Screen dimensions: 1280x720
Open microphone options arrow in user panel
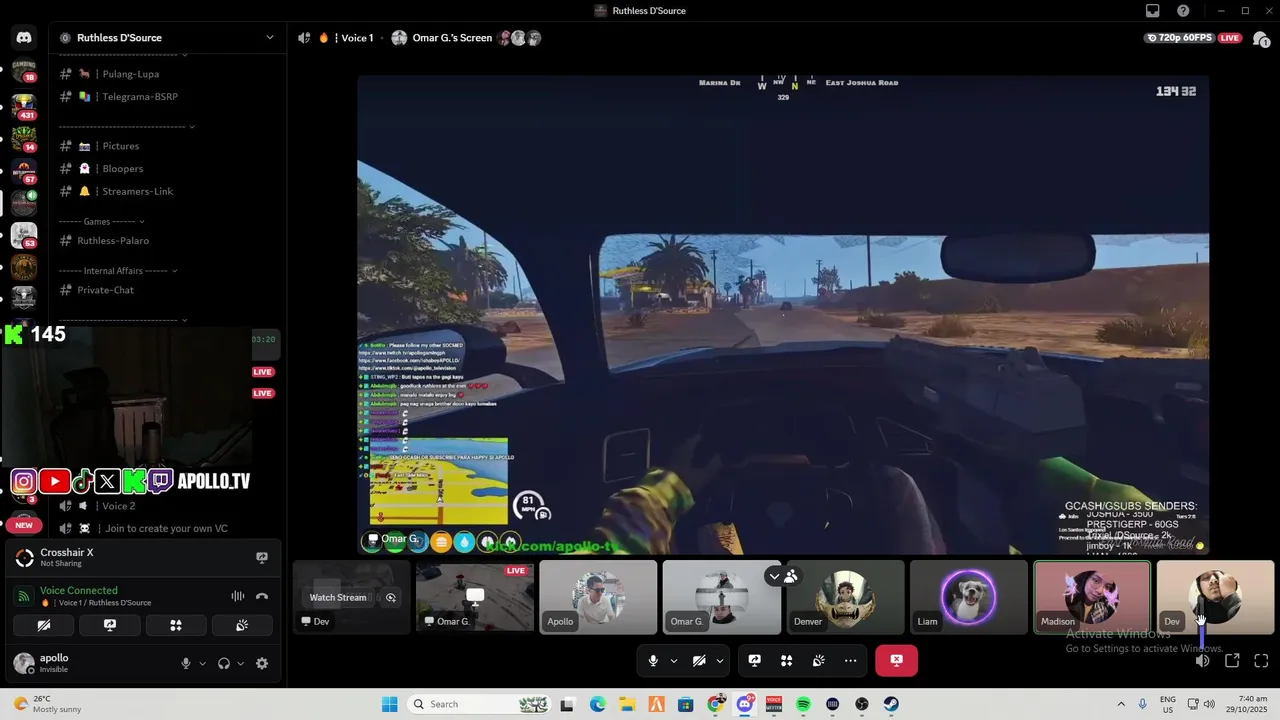point(202,663)
